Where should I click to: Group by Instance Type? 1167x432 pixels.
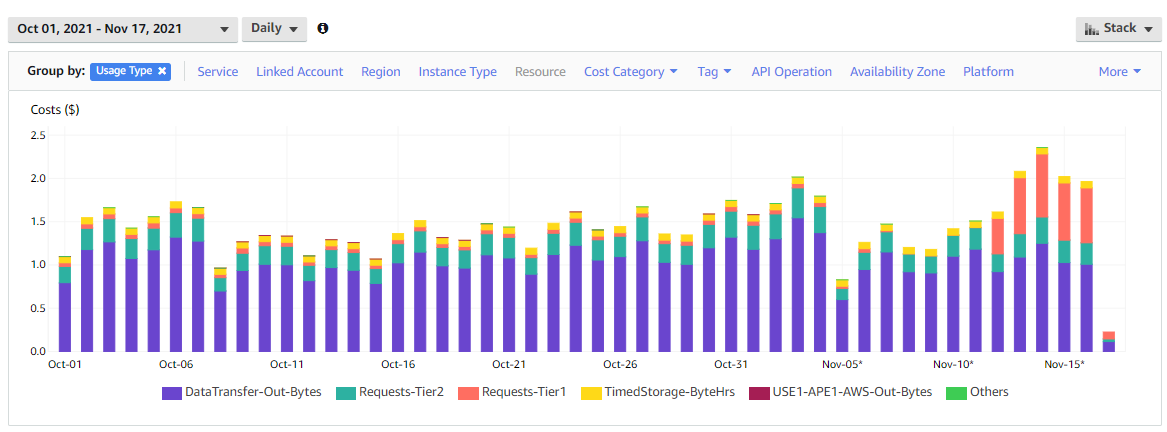point(457,72)
